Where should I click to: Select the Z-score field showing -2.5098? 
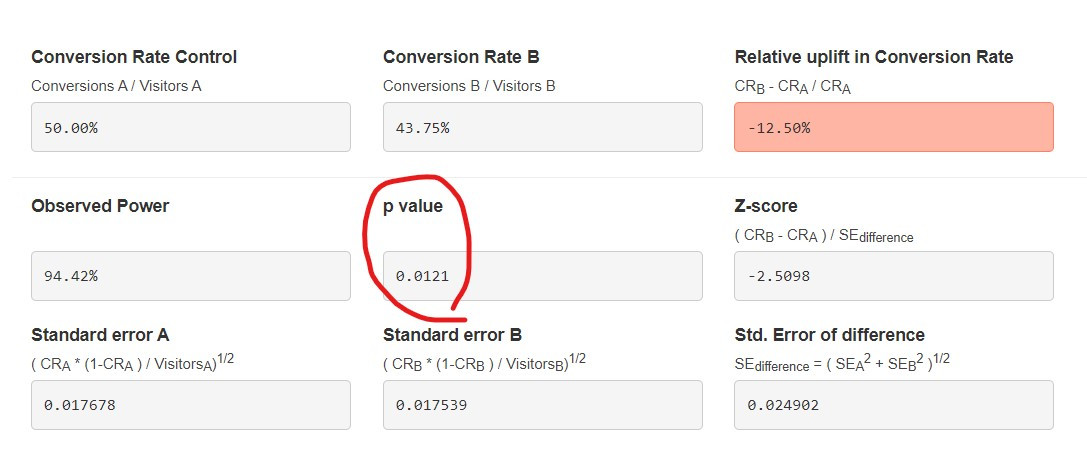point(893,275)
